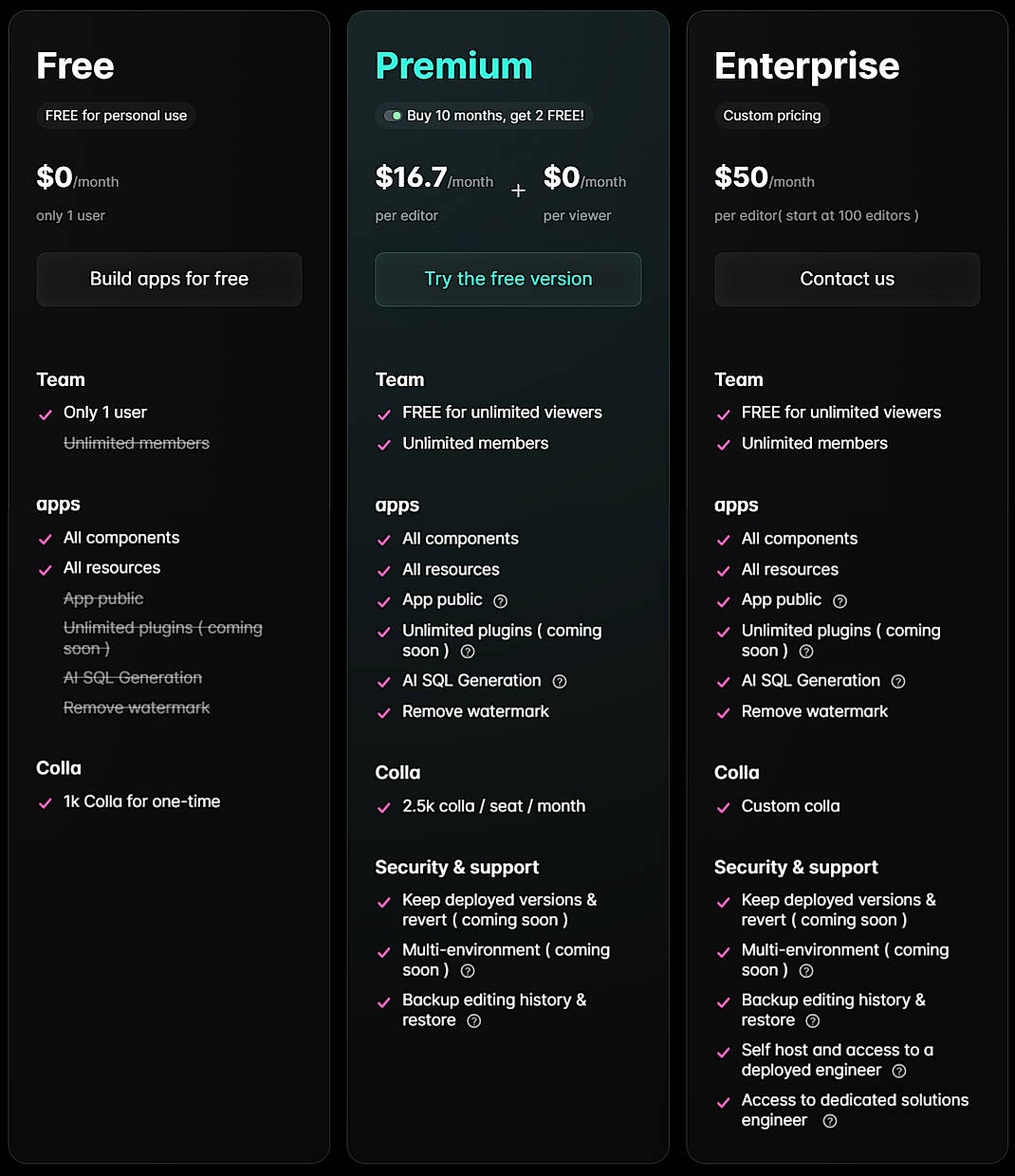Screen dimensions: 1015x1176
Task: Click the FREE for personal use badge
Action: (x=116, y=115)
